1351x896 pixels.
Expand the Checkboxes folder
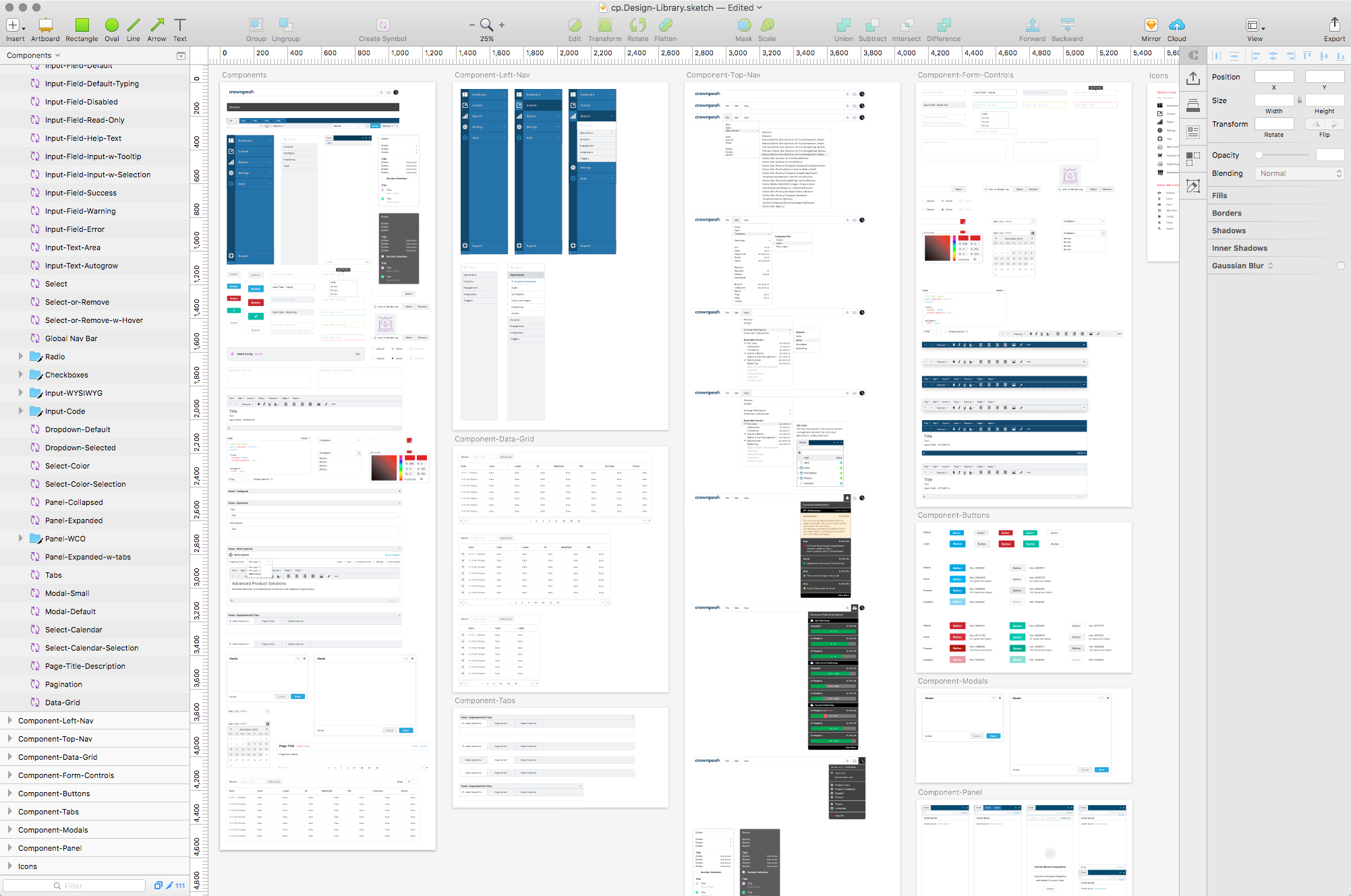(20, 375)
